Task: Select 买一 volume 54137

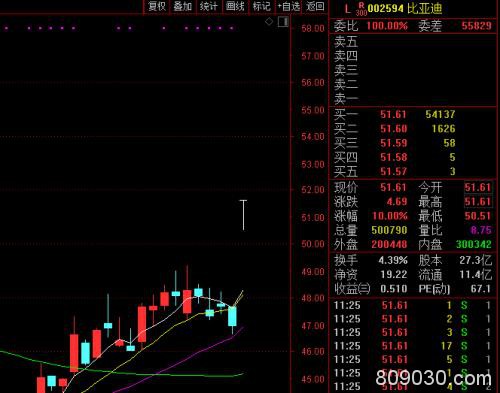Action: 440,114
